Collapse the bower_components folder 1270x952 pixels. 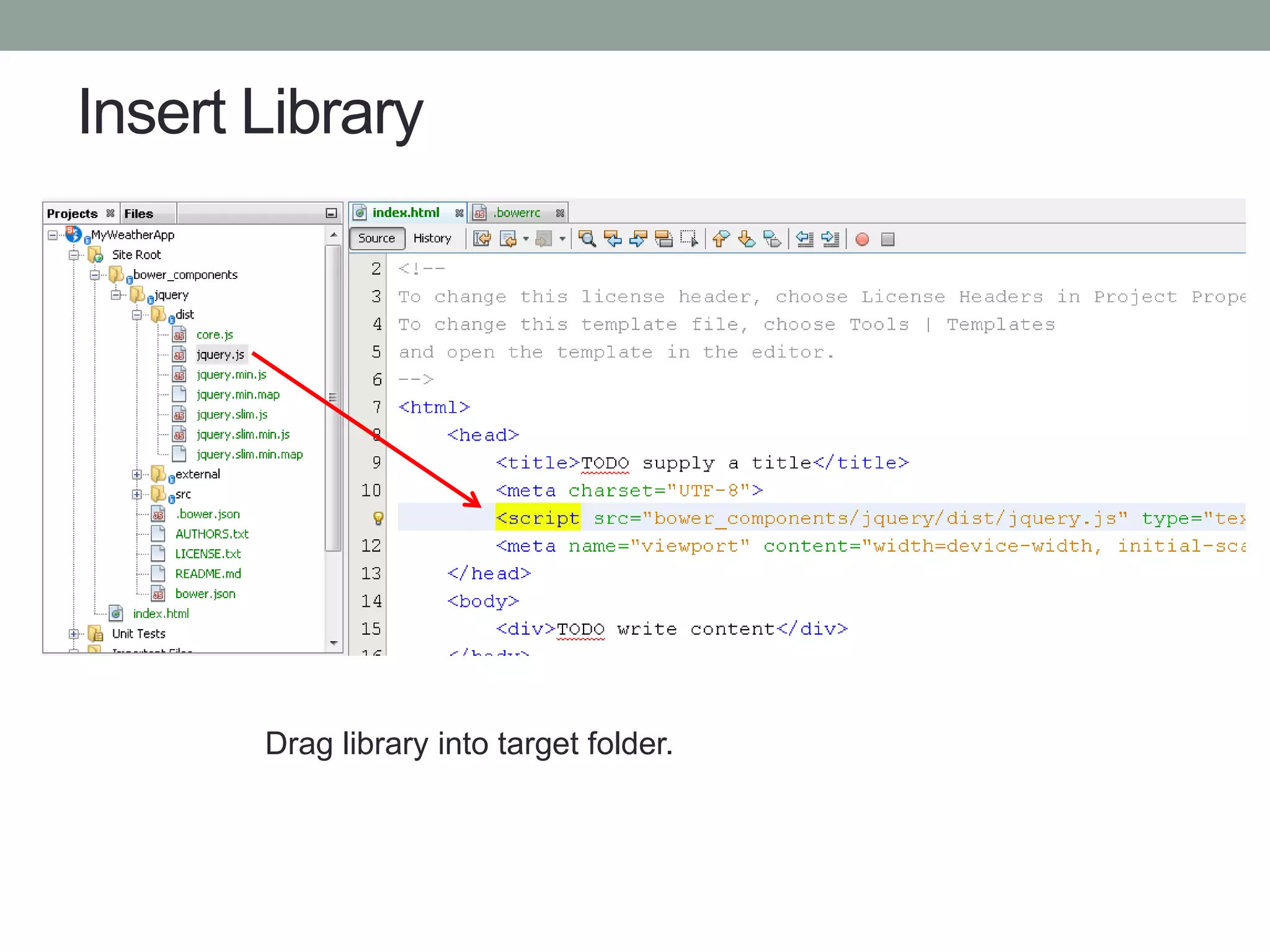[95, 275]
